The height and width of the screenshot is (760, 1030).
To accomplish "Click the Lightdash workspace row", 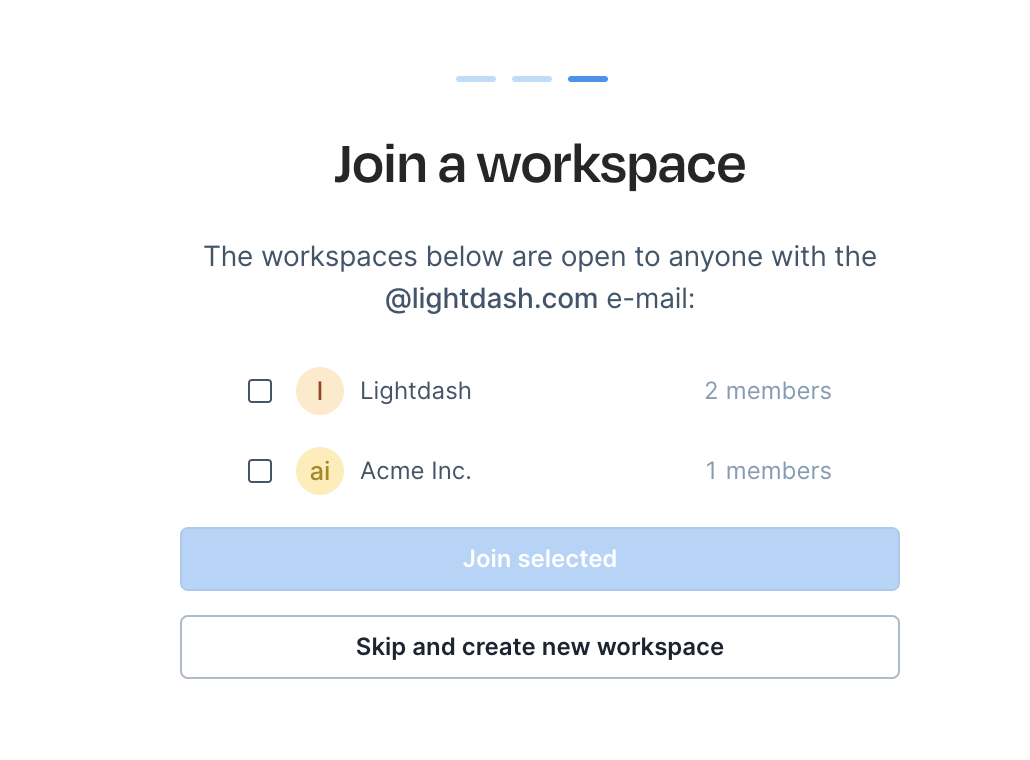I will [539, 391].
